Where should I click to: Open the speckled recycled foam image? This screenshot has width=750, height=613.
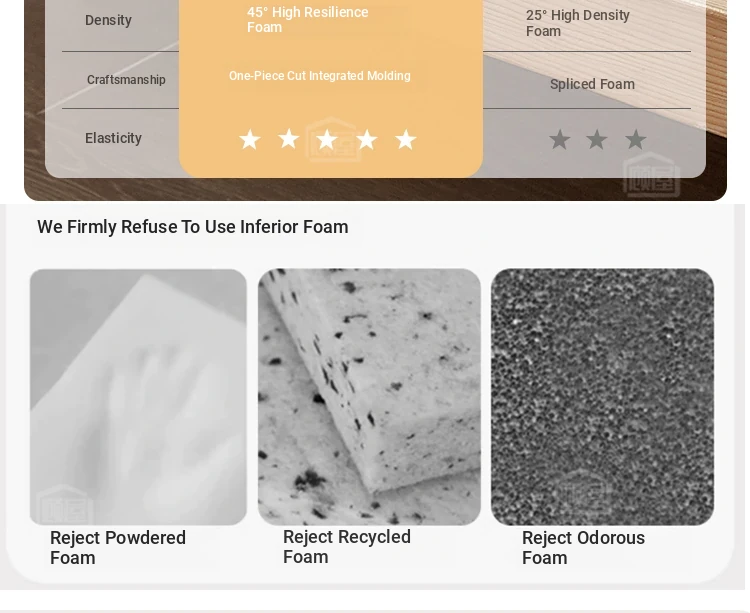pos(369,396)
